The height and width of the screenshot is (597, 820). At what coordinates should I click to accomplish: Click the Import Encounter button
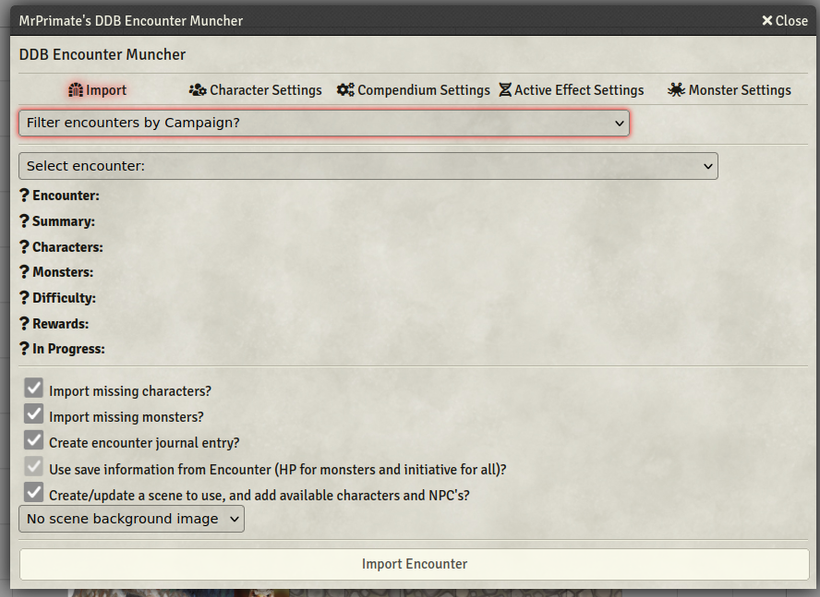(x=414, y=564)
